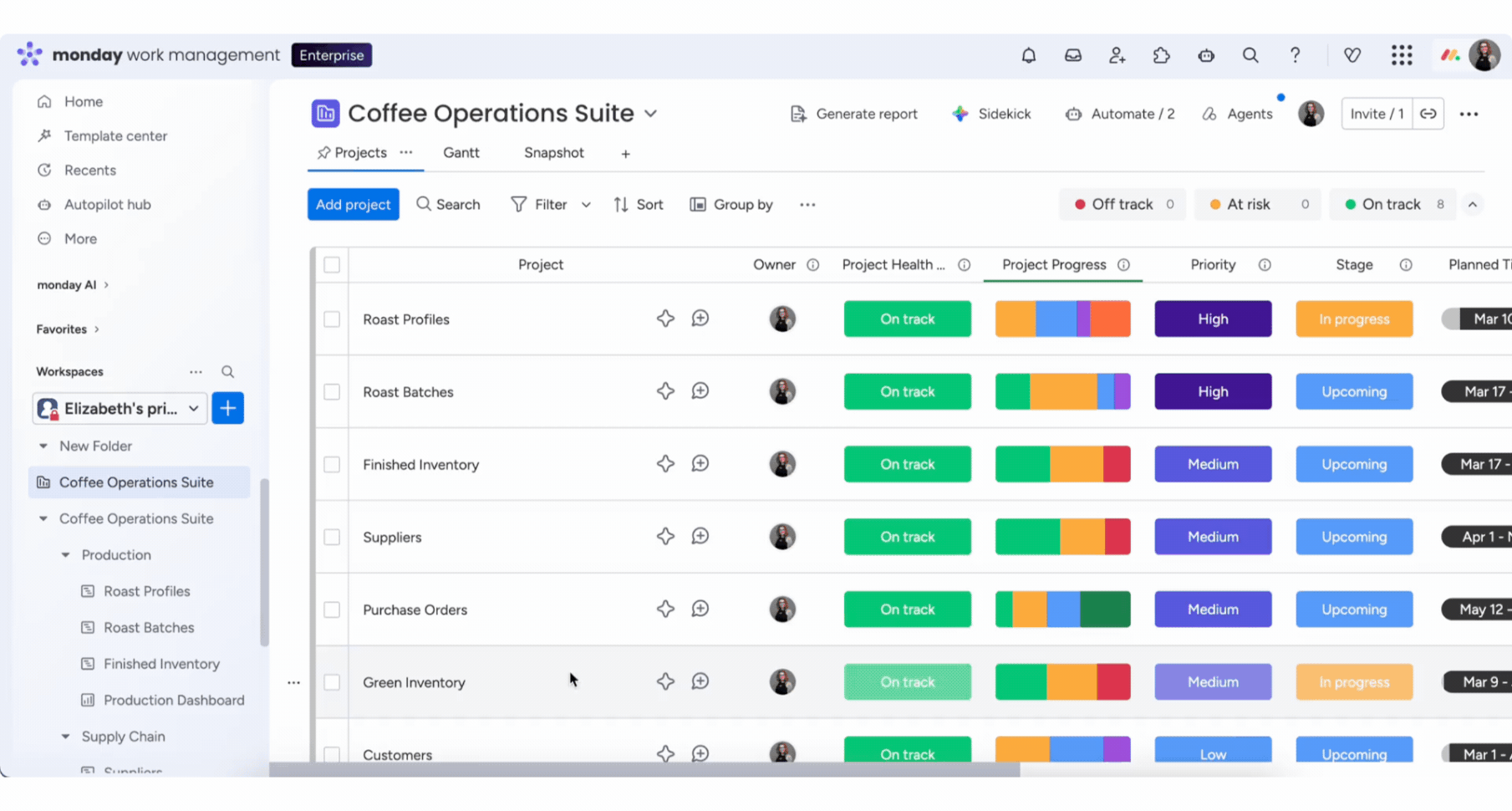Open Green Inventory row menu ellipsis
This screenshot has width=1512, height=811.
[293, 683]
